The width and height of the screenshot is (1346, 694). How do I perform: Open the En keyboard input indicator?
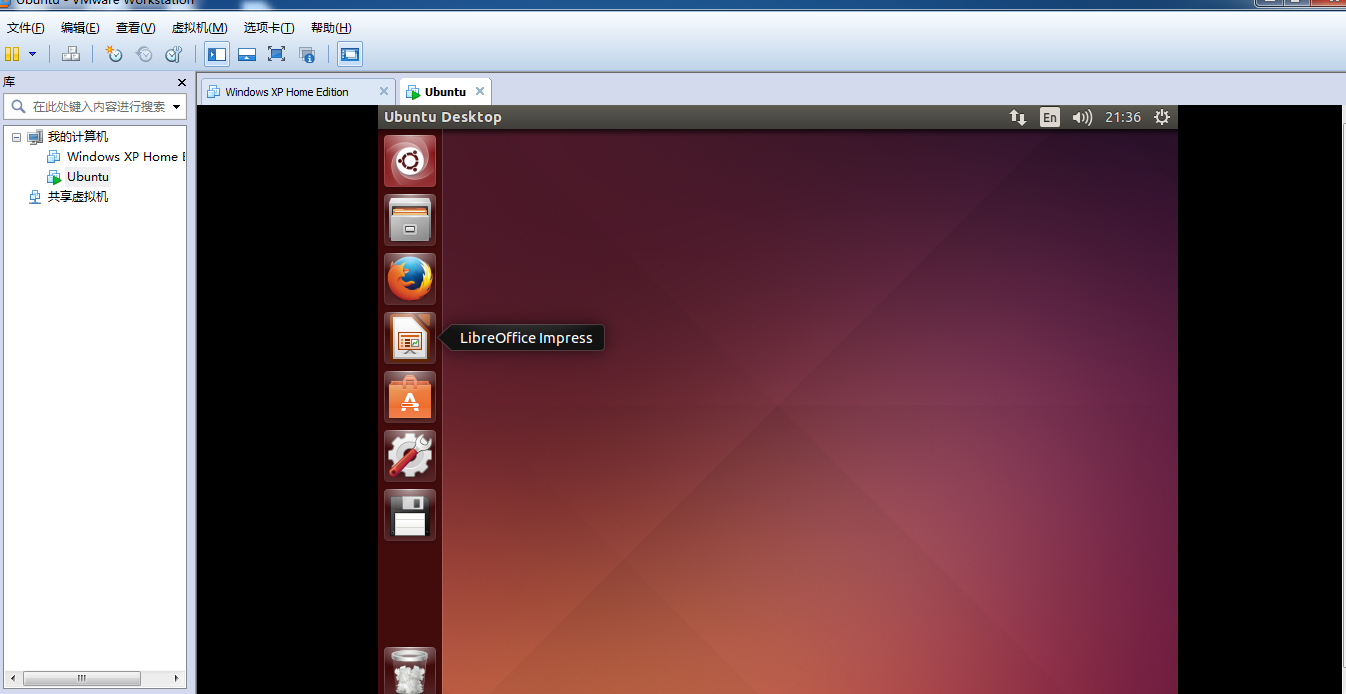tap(1049, 117)
